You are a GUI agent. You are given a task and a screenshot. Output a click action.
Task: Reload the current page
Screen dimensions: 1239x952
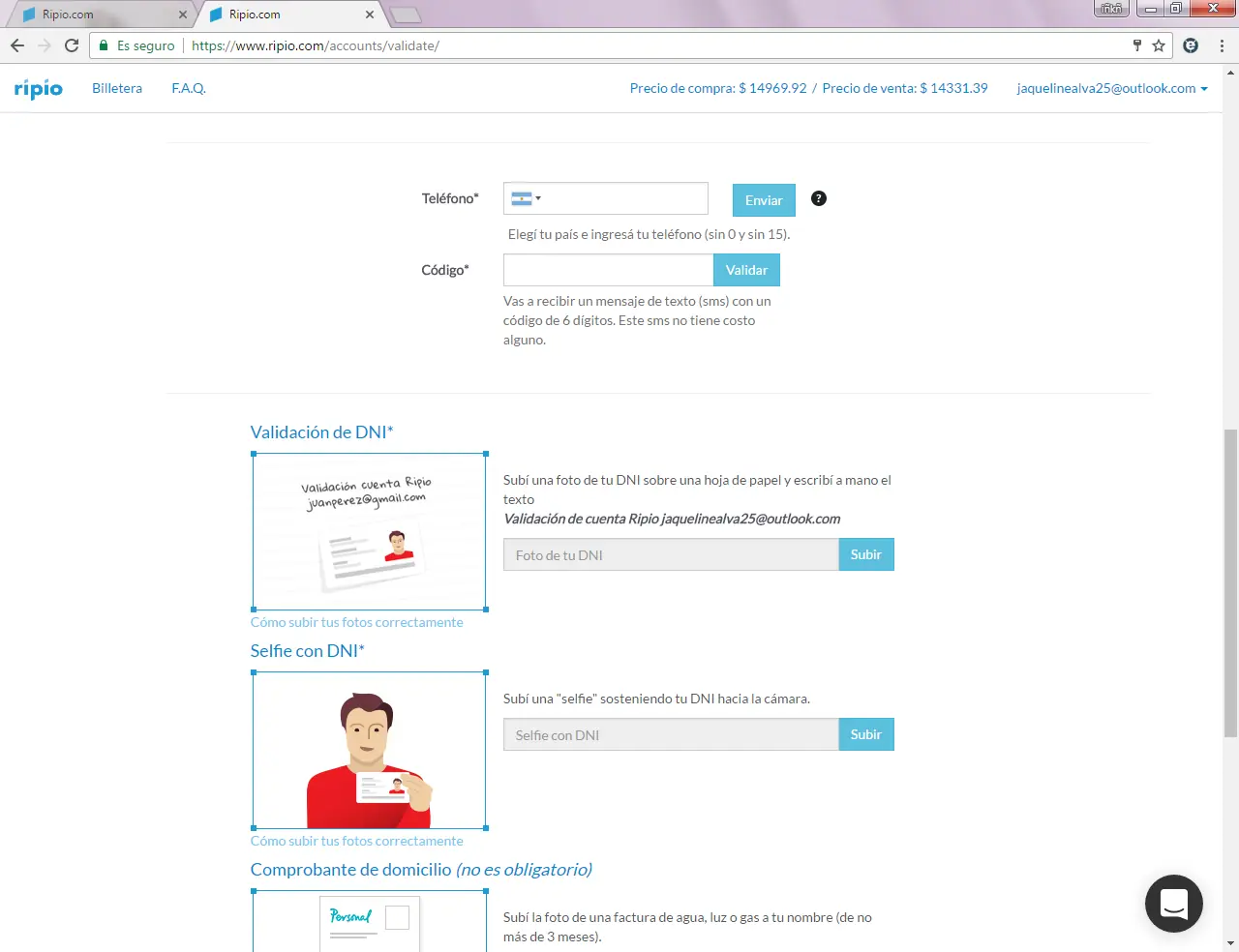(x=72, y=45)
